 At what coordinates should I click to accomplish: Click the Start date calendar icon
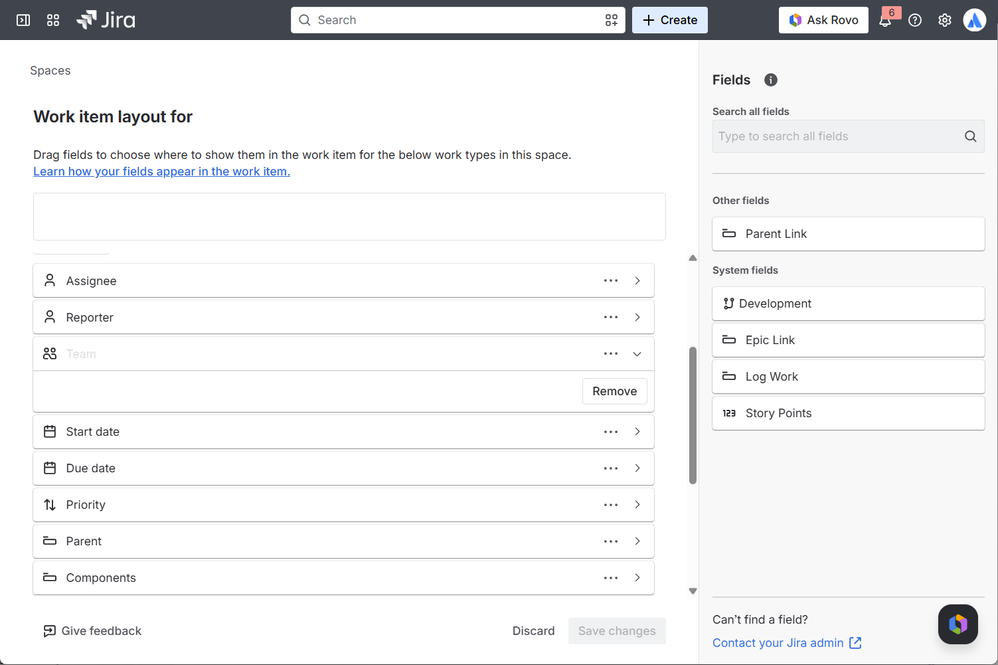coord(50,431)
